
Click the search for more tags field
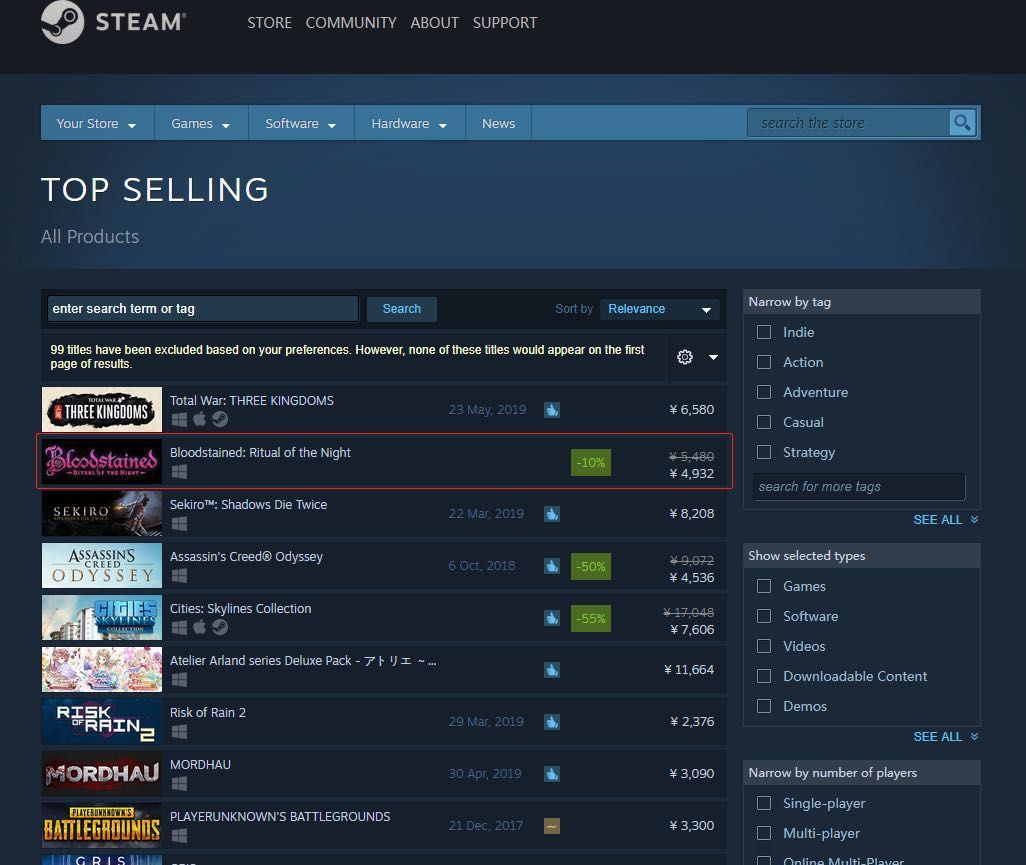[x=858, y=487]
